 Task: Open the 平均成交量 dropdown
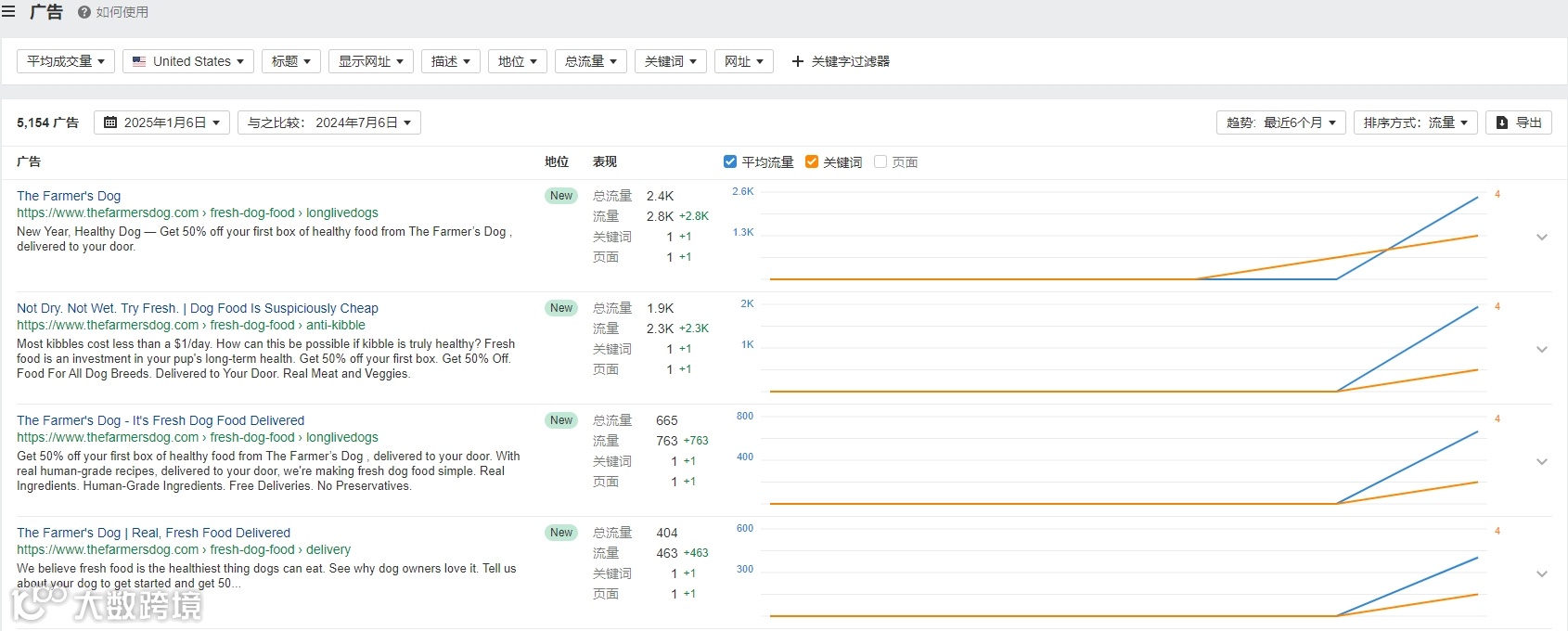(66, 61)
